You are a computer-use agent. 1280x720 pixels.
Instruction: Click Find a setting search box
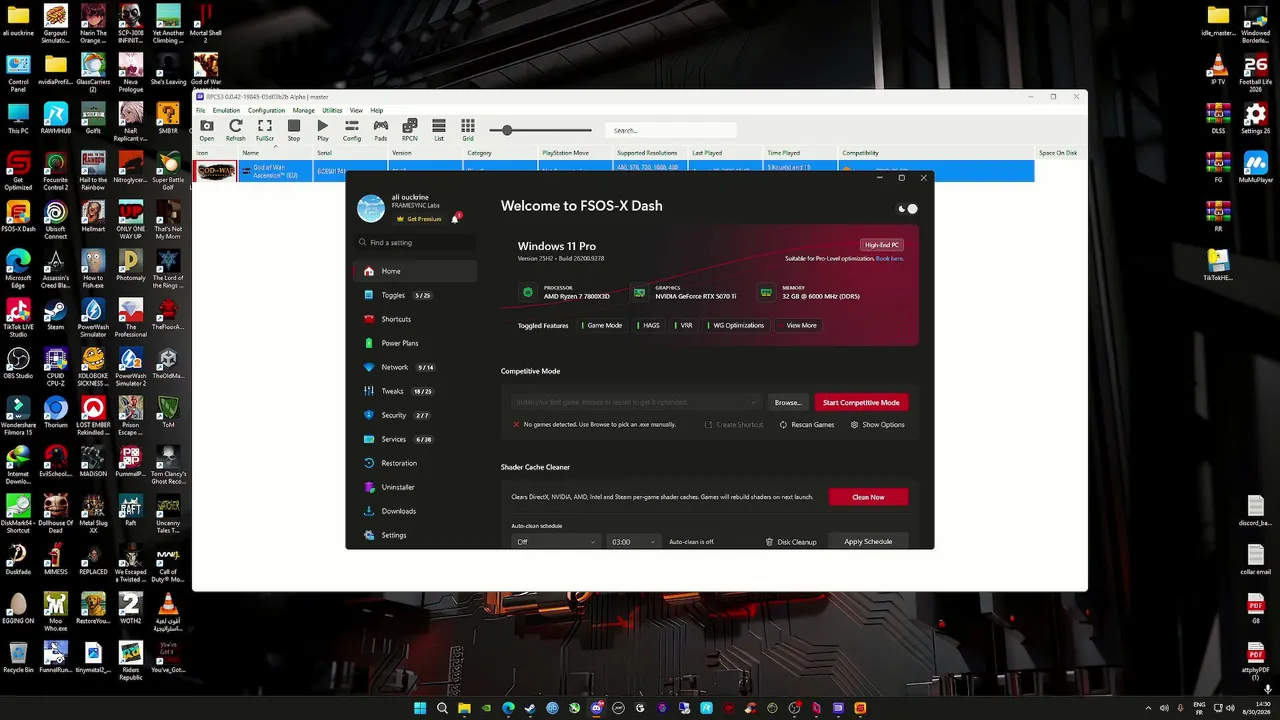[x=415, y=243]
